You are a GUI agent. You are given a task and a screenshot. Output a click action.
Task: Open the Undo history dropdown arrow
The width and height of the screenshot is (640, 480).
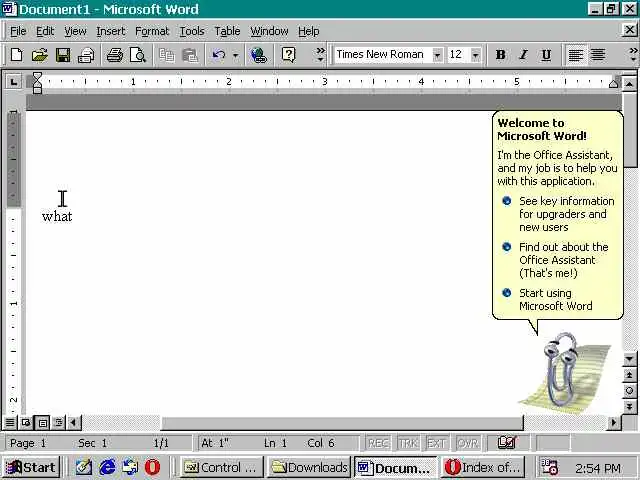tap(236, 55)
